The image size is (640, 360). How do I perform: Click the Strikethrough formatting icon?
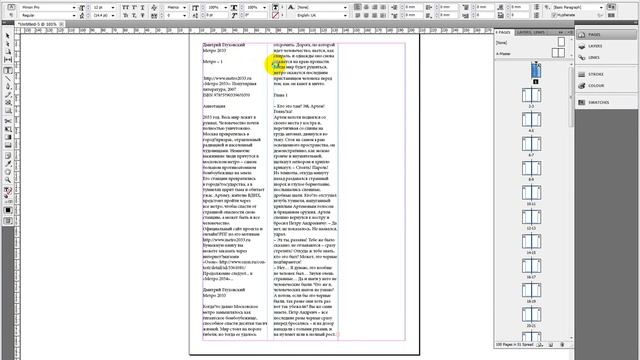click(x=142, y=15)
